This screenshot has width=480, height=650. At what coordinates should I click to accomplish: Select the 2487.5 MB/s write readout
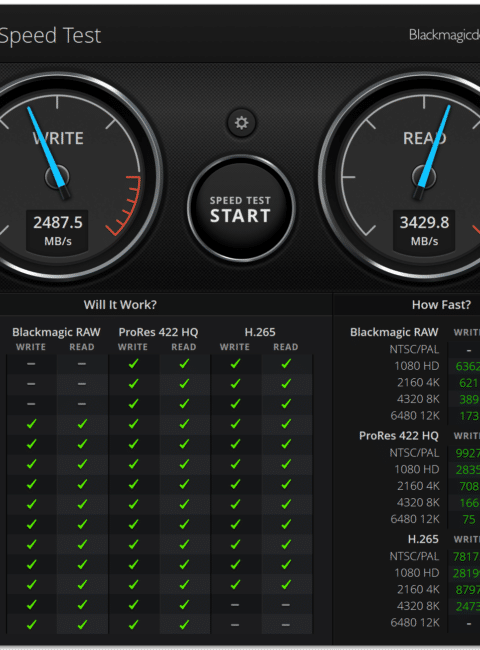pos(57,230)
